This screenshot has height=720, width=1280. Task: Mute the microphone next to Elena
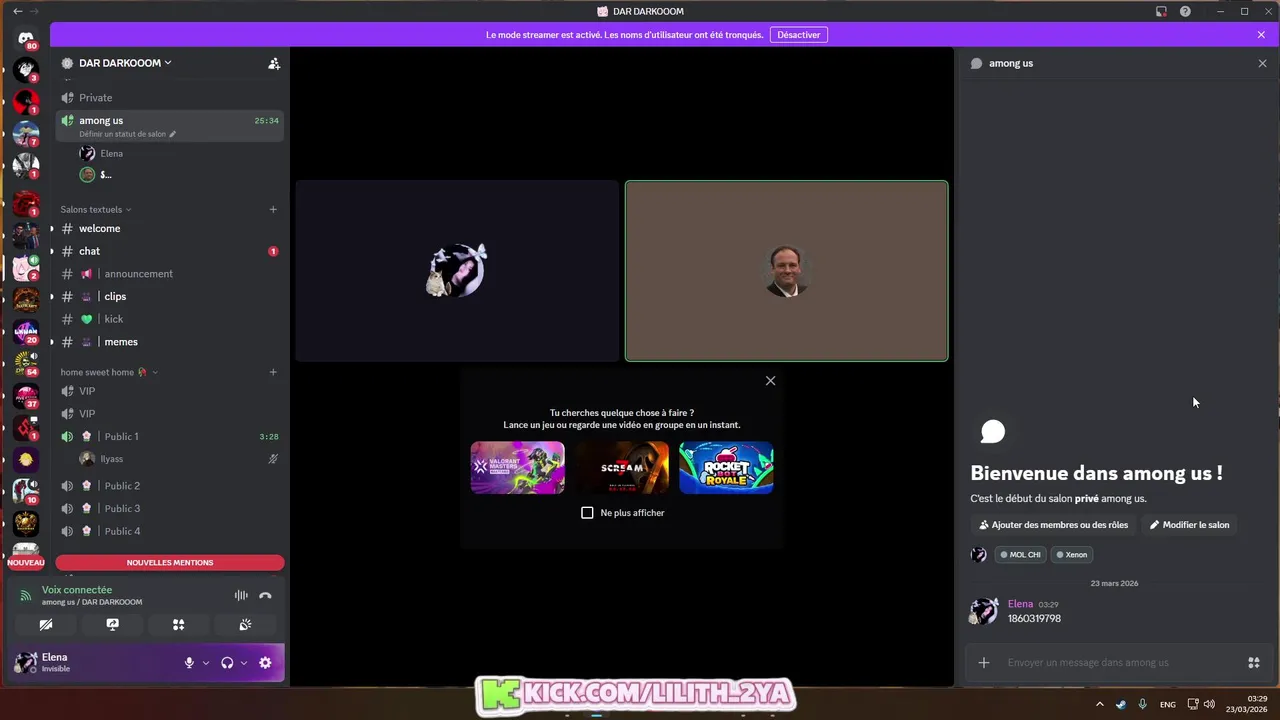(x=189, y=662)
